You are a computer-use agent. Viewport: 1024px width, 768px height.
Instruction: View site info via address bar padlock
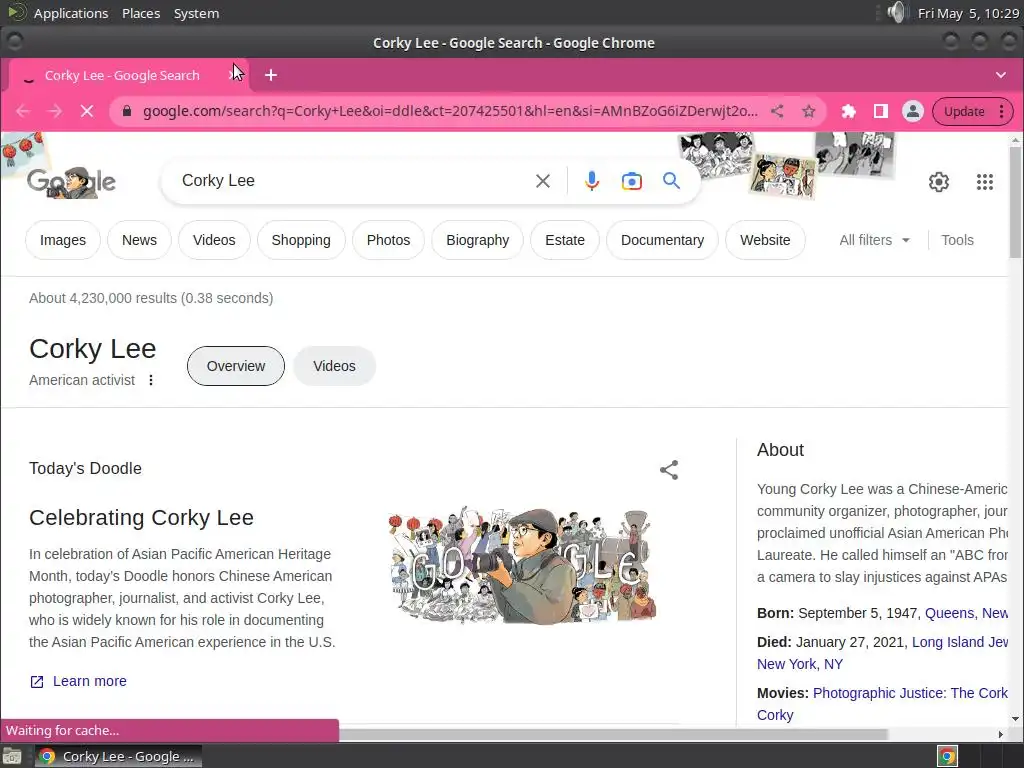(127, 111)
